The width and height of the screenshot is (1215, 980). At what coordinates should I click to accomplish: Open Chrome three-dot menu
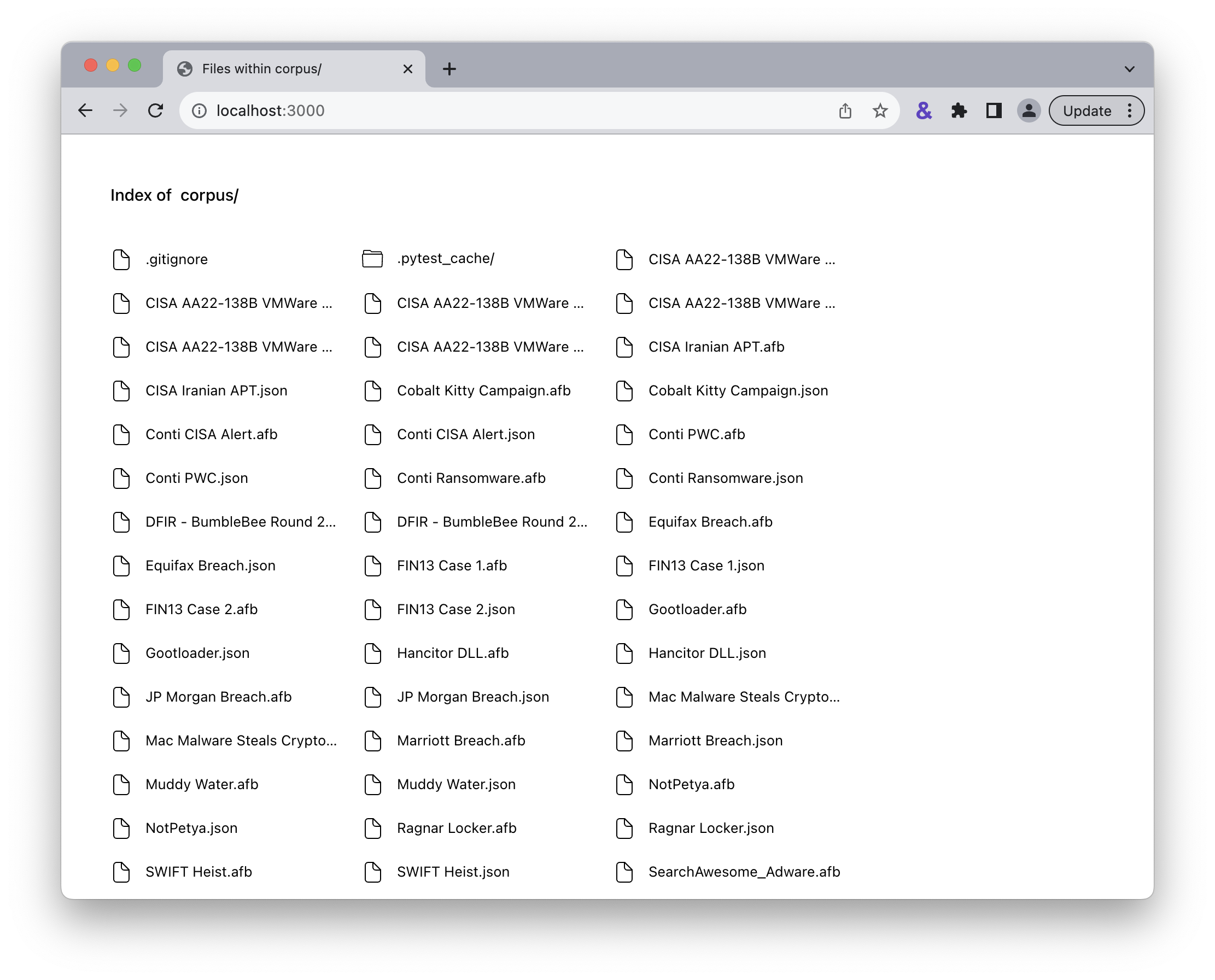coord(1130,110)
